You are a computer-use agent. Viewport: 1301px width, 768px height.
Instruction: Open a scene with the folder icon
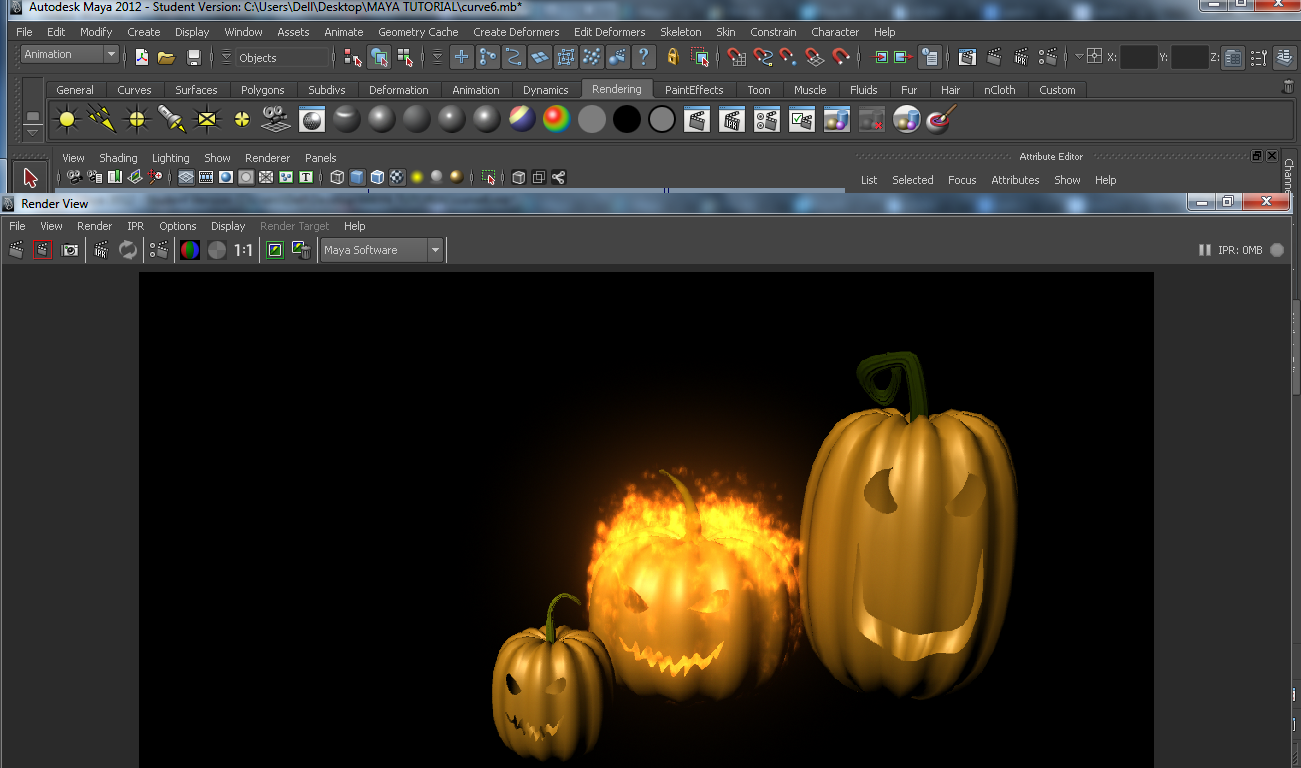(167, 57)
